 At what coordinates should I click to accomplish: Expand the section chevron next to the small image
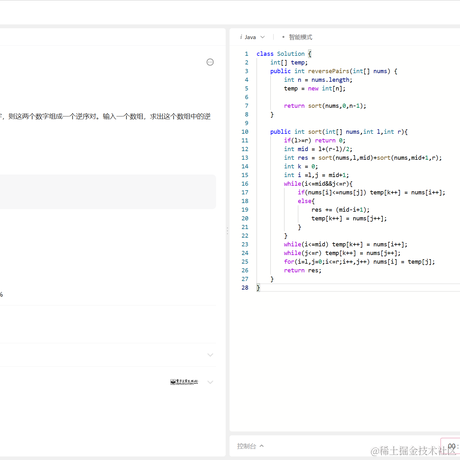pos(210,382)
